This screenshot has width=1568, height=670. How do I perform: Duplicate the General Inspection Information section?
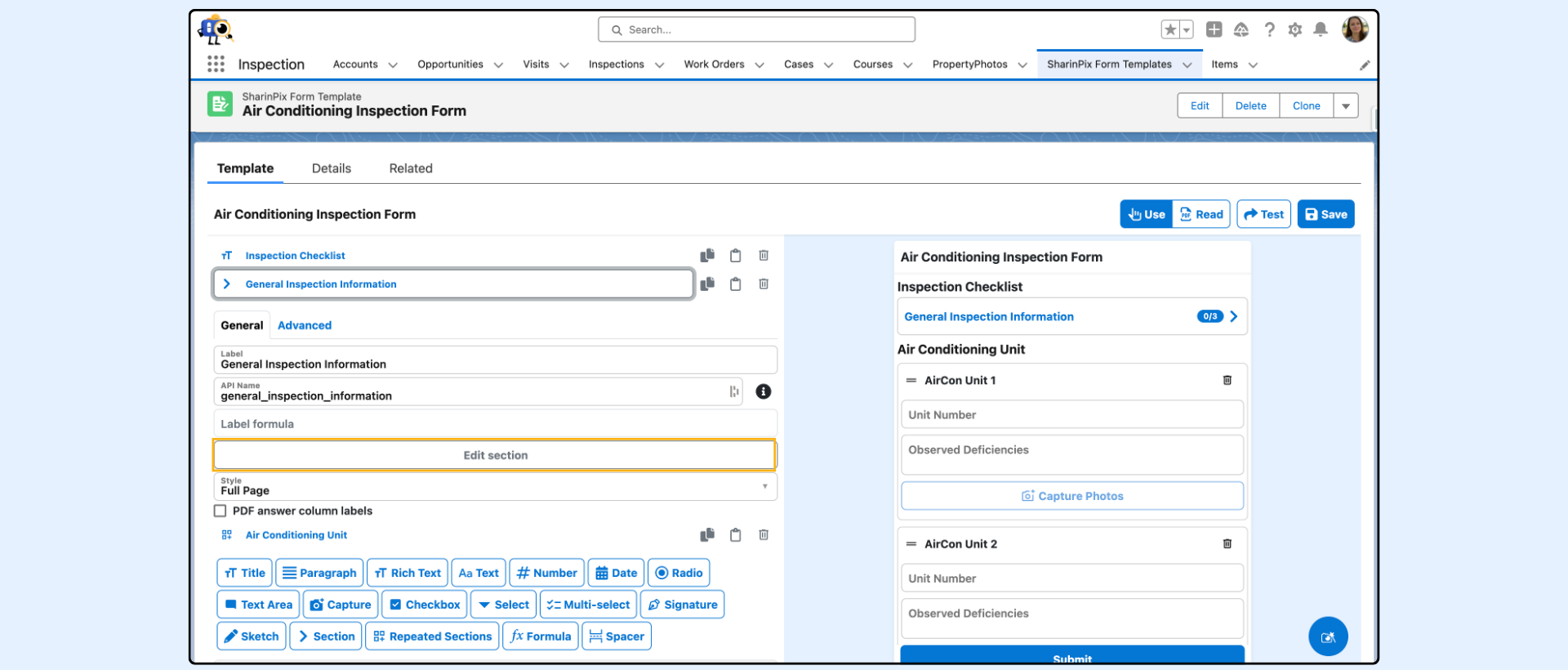pyautogui.click(x=707, y=284)
